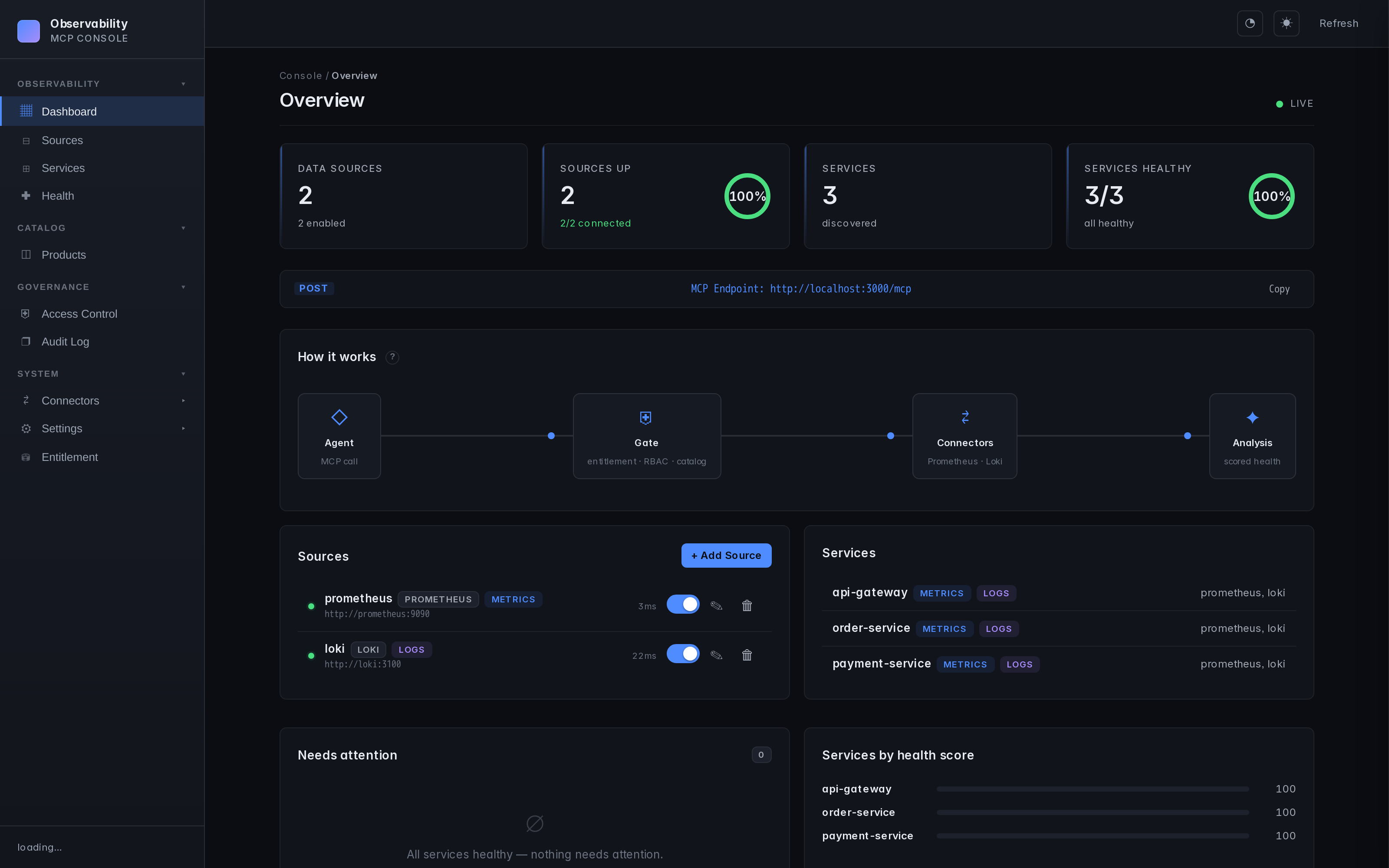
Task: Click the Data Sources stat card
Action: click(x=404, y=196)
